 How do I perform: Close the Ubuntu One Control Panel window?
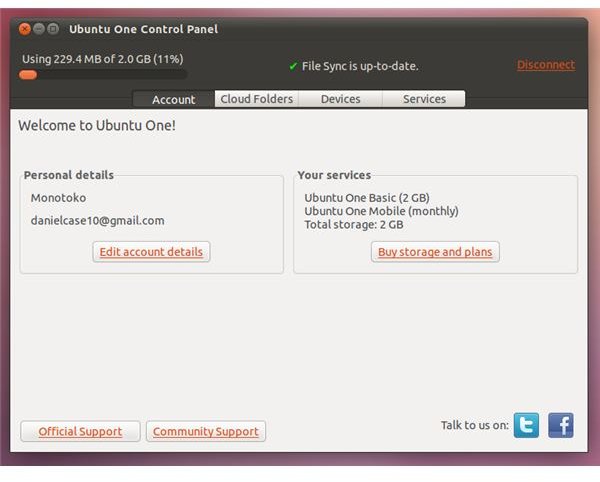click(x=25, y=29)
